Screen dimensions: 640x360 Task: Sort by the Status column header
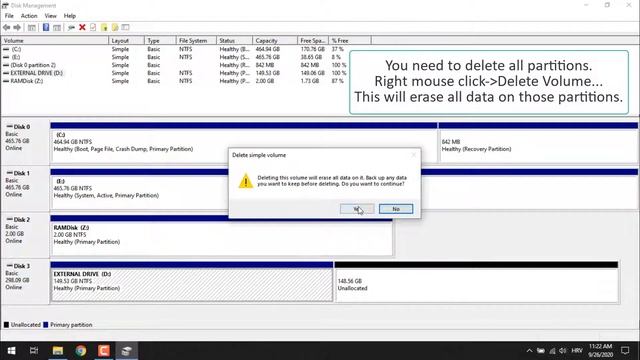[x=234, y=41]
